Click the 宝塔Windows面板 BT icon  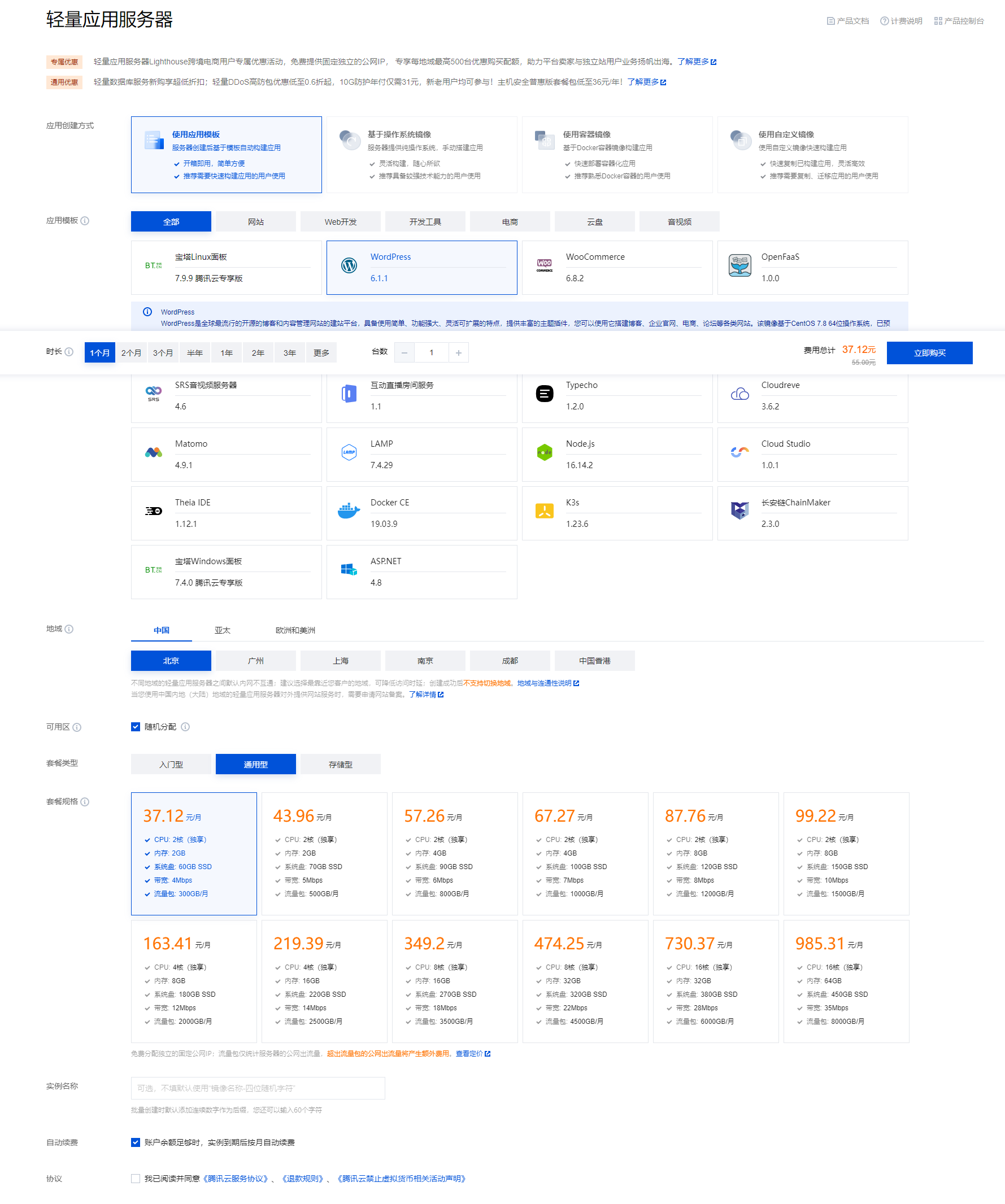click(153, 570)
